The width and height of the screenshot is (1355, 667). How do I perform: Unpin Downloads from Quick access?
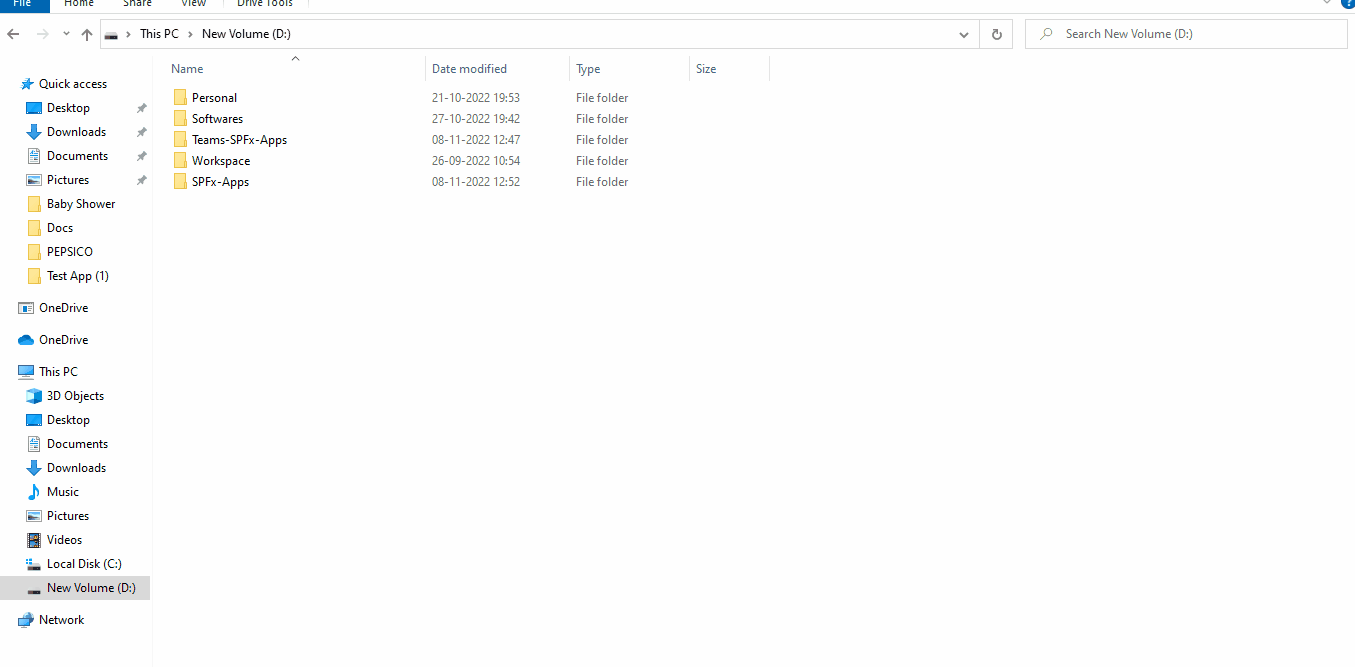coord(141,131)
